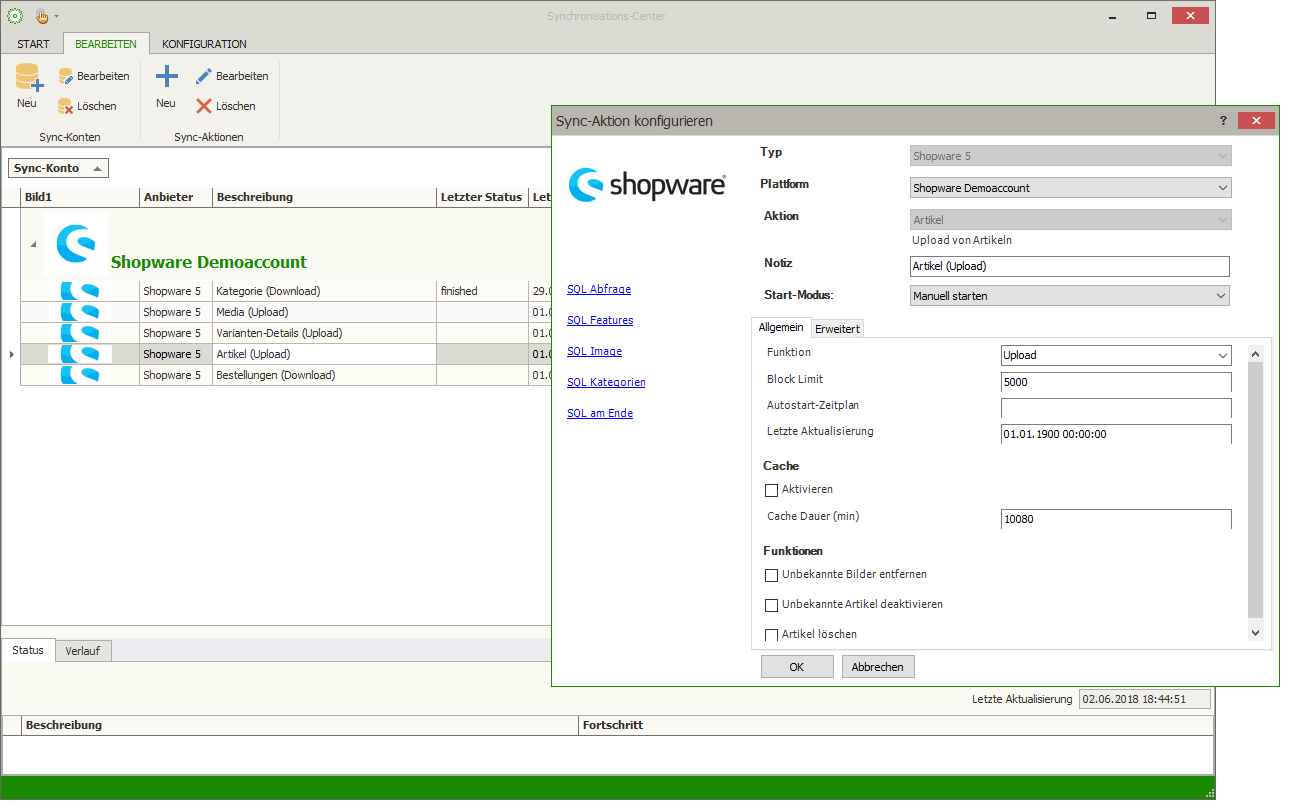
Task: Check Unbekannte Artikel deaktivieren
Action: pos(771,605)
